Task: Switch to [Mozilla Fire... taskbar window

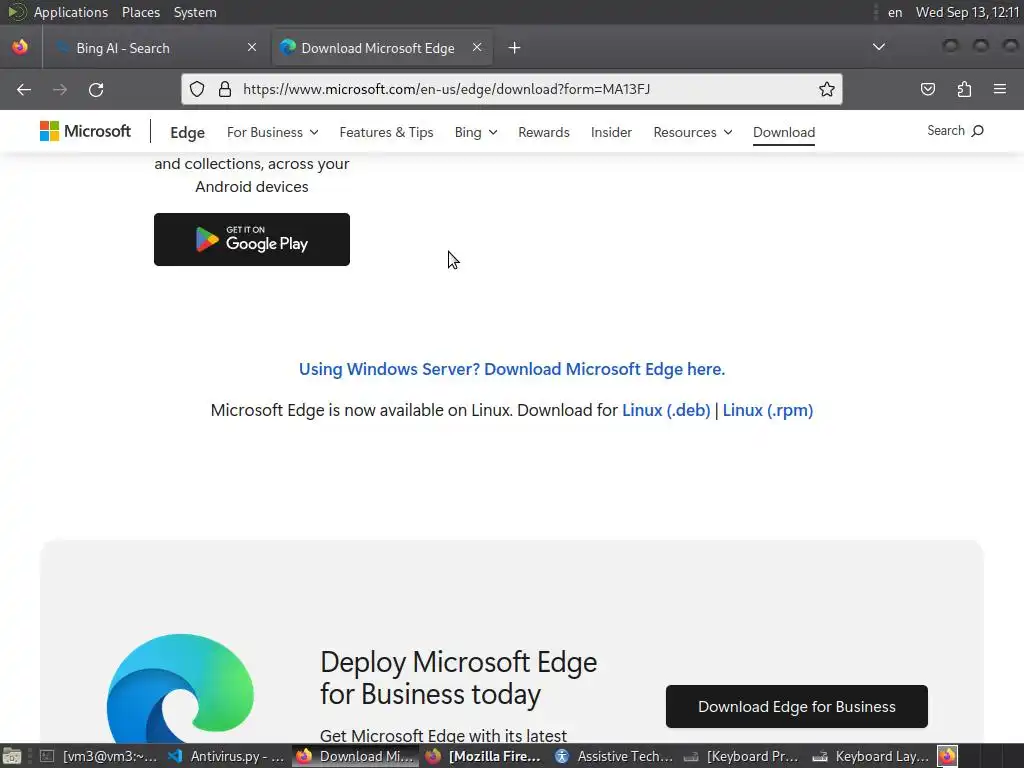Action: click(x=485, y=756)
